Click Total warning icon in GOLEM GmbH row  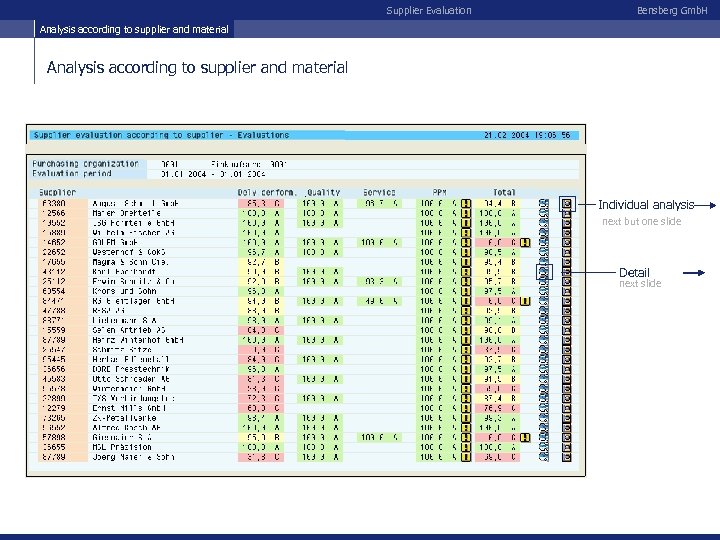(525, 242)
